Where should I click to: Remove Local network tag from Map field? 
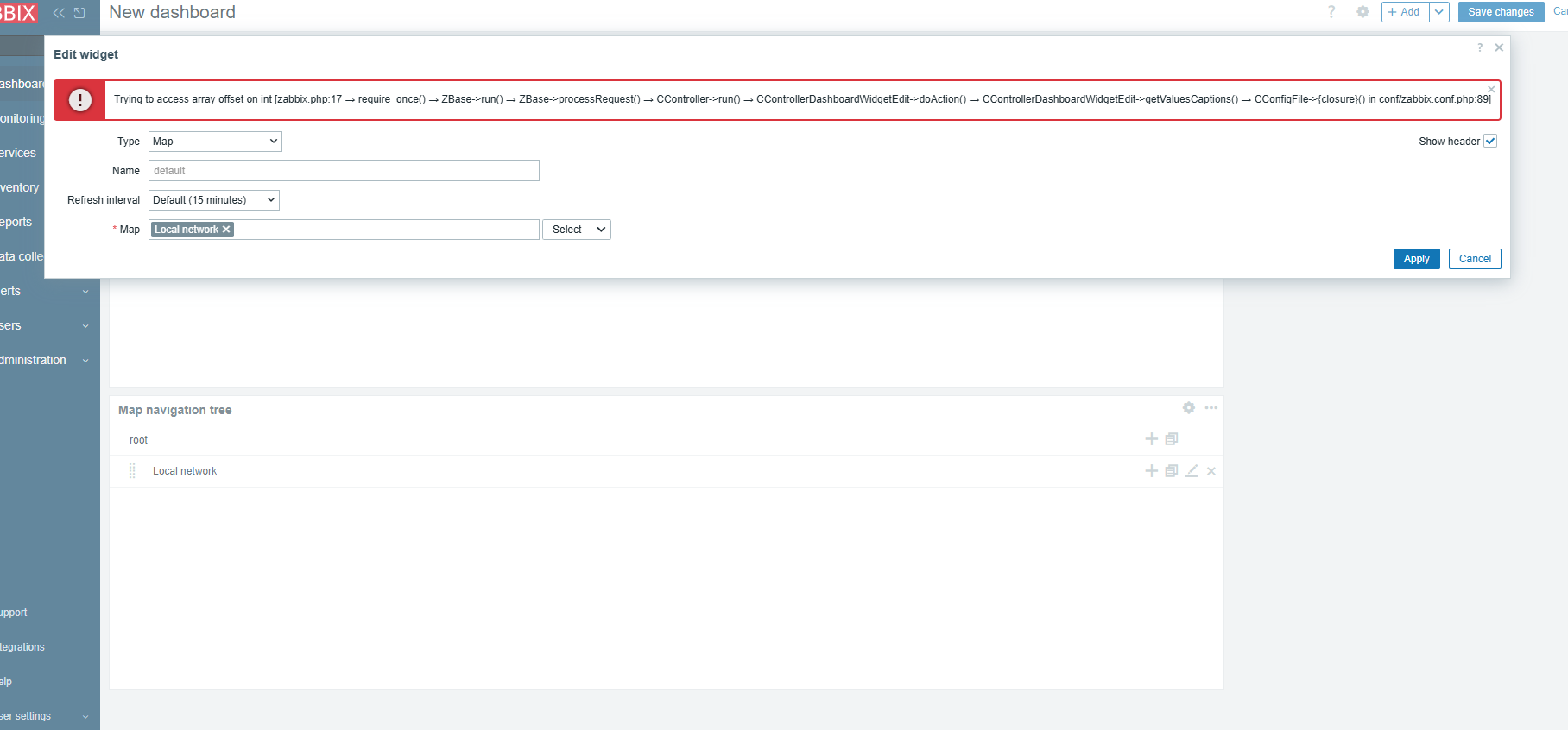[226, 230]
